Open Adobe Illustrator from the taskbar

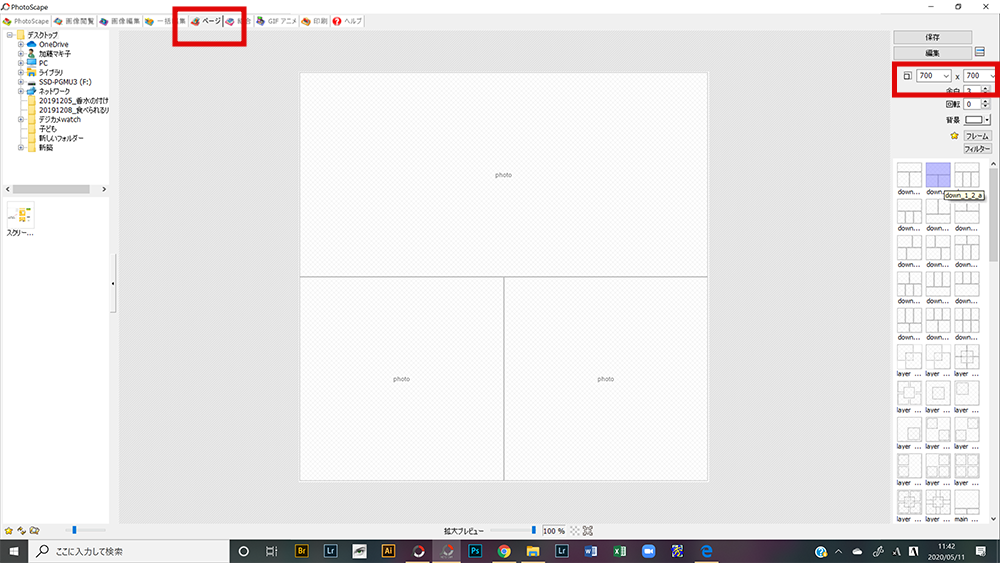[x=388, y=551]
